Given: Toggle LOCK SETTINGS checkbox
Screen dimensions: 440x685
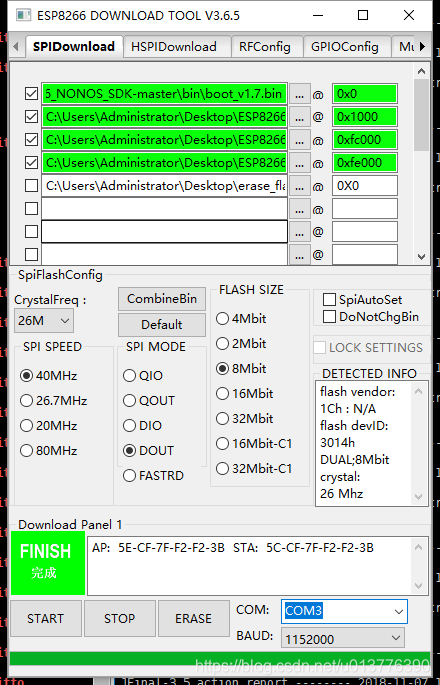Looking at the screenshot, I should click(319, 348).
